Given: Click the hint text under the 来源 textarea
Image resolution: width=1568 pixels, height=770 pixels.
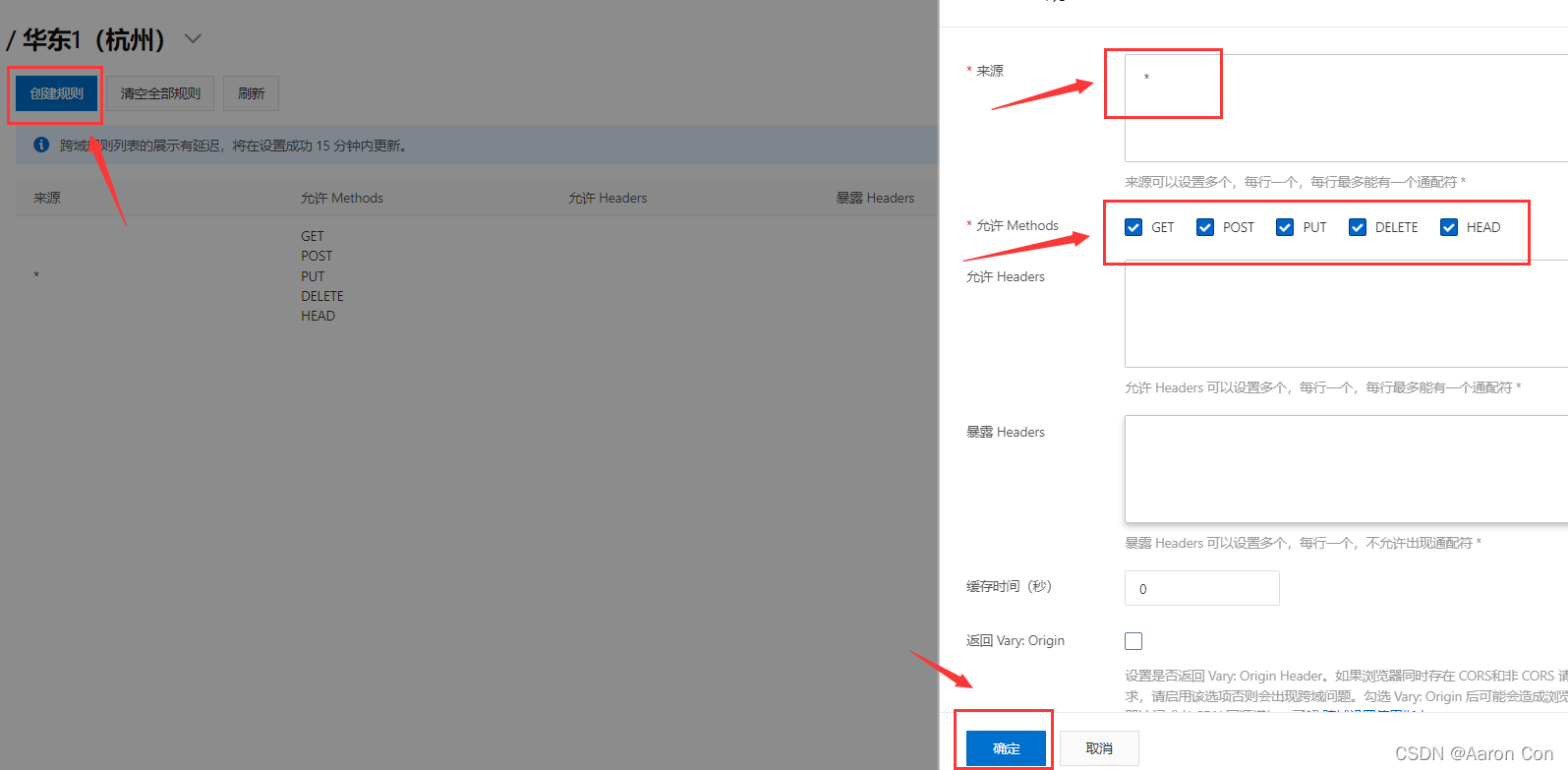Looking at the screenshot, I should (x=1295, y=182).
